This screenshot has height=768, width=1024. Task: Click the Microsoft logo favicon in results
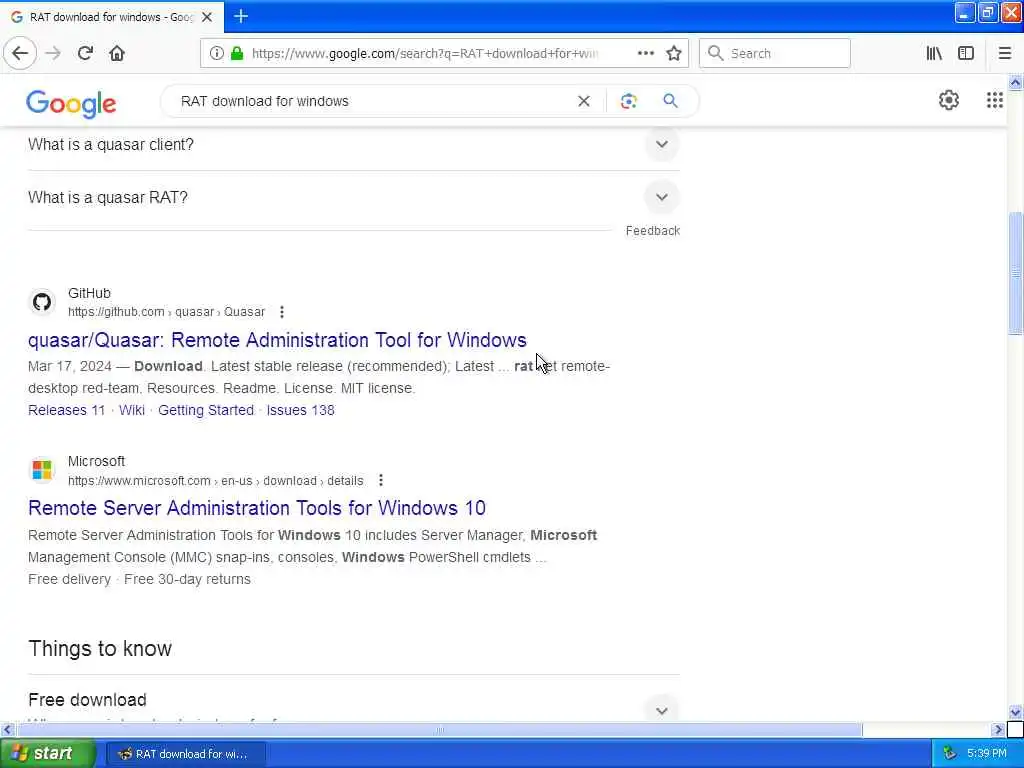(x=42, y=470)
